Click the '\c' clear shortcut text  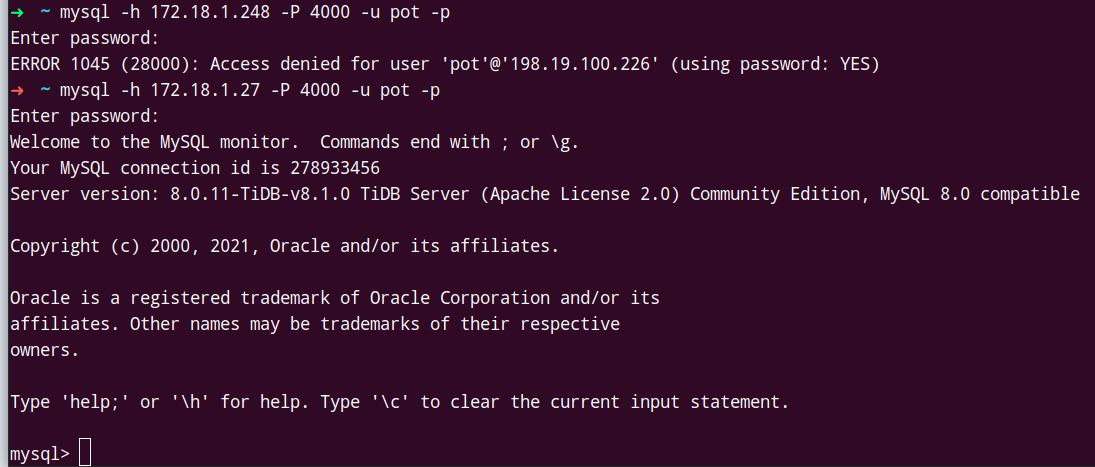coord(390,403)
